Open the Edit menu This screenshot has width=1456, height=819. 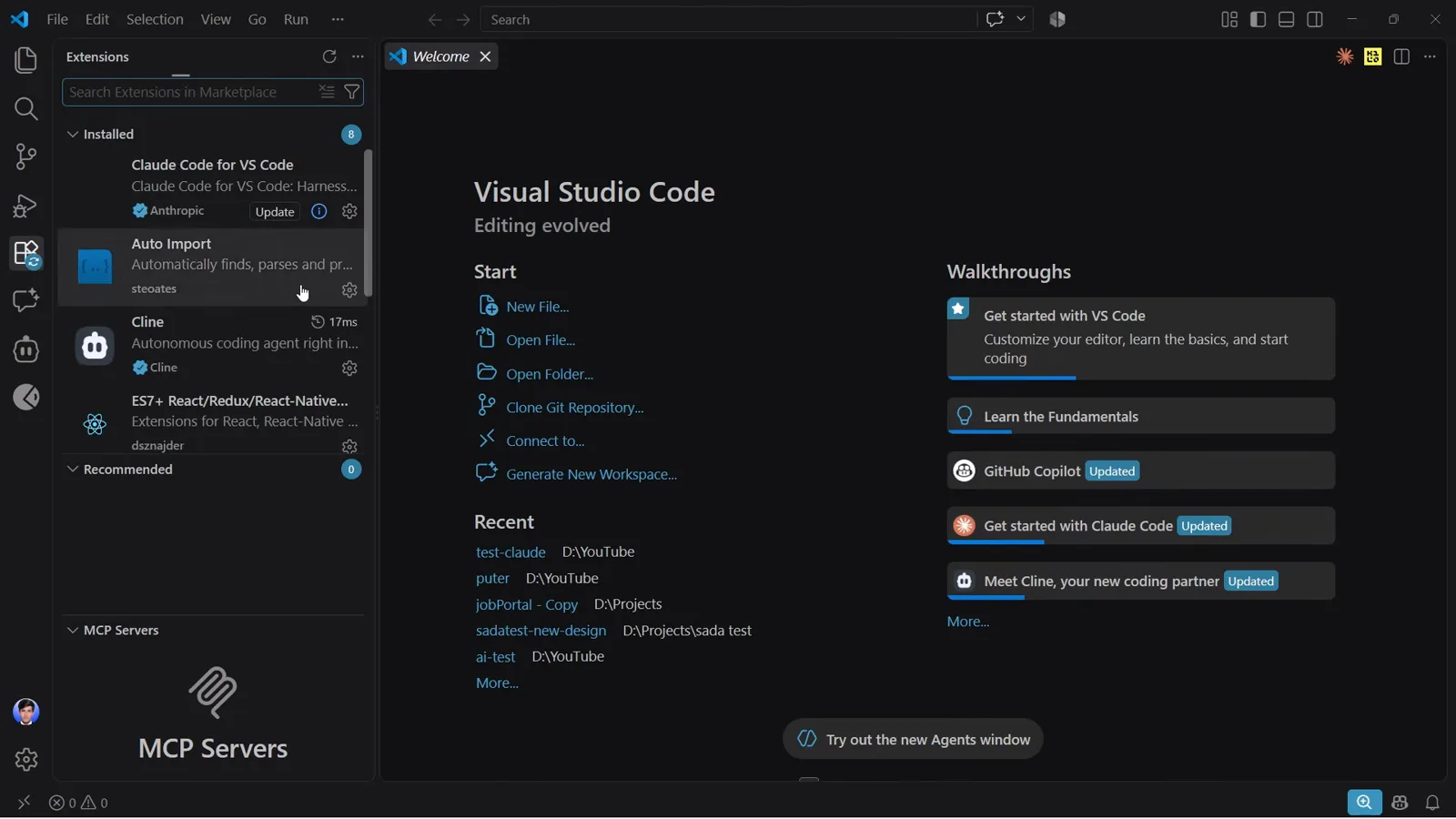[97, 19]
